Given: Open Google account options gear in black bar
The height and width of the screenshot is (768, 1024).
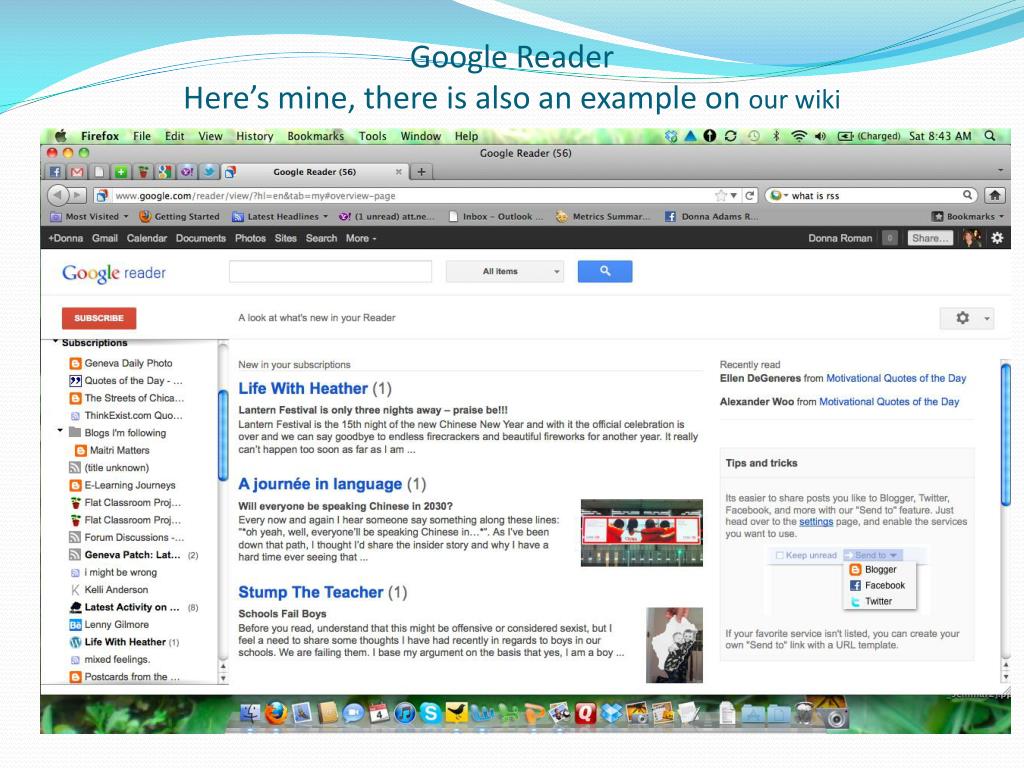Looking at the screenshot, I should coord(997,238).
